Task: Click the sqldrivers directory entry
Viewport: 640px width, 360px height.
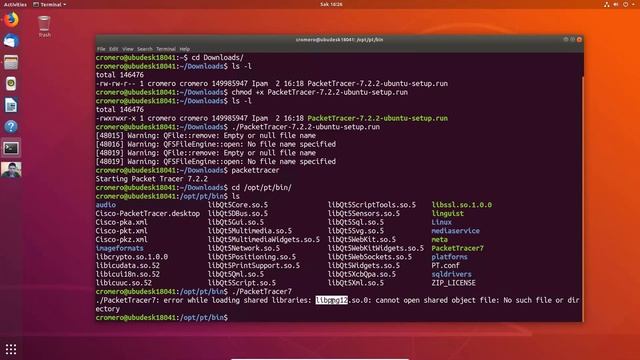Action: pyautogui.click(x=451, y=274)
